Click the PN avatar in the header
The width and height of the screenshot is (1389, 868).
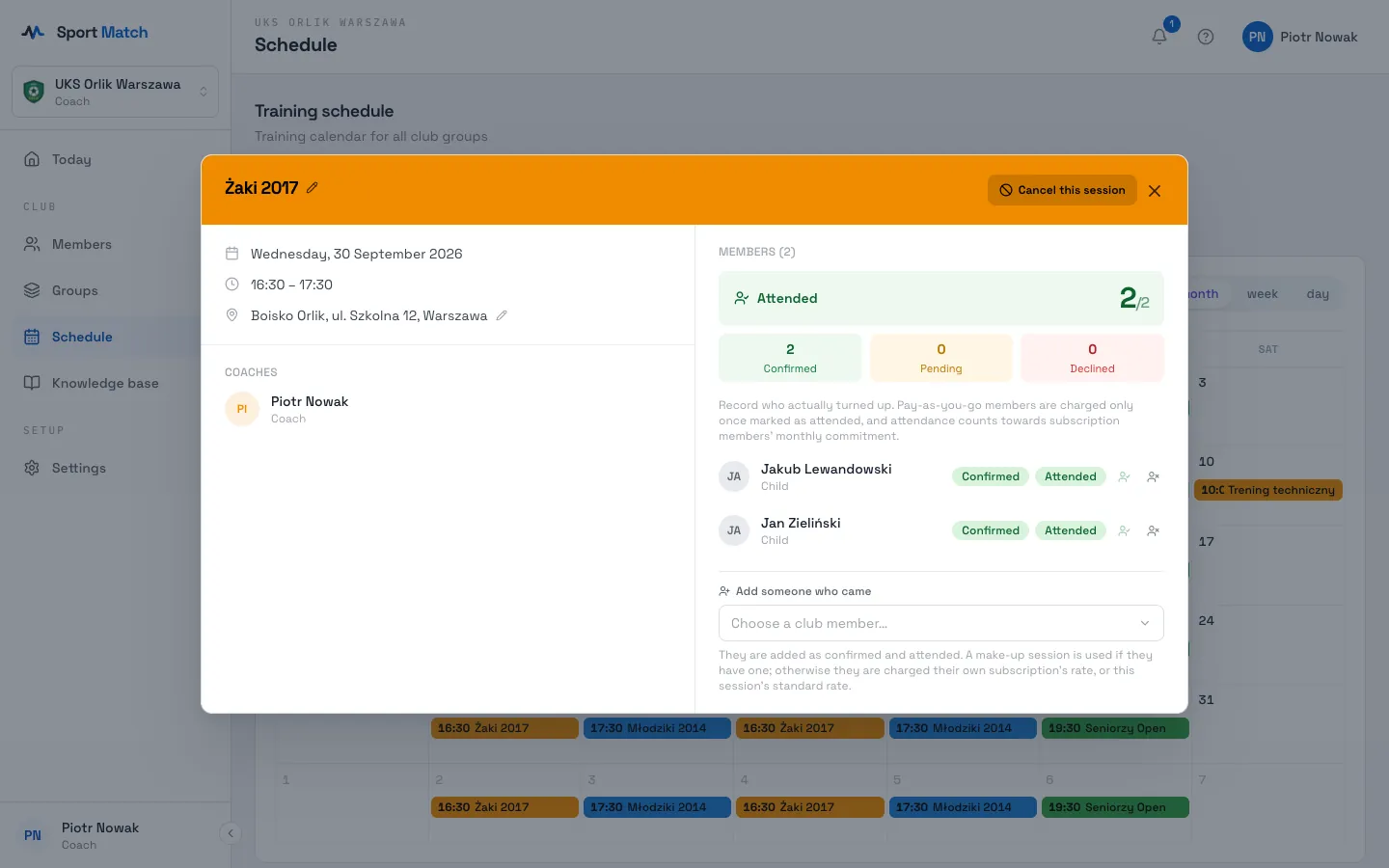(x=1257, y=37)
